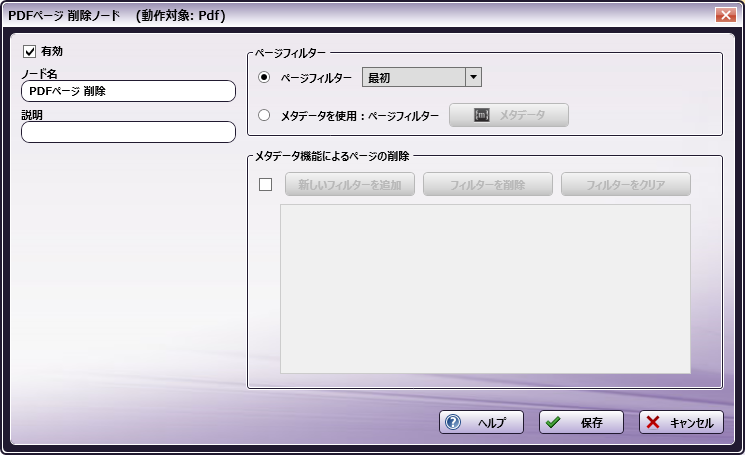Select the ページフィルター radio button
Image resolution: width=745 pixels, height=455 pixels.
click(264, 77)
